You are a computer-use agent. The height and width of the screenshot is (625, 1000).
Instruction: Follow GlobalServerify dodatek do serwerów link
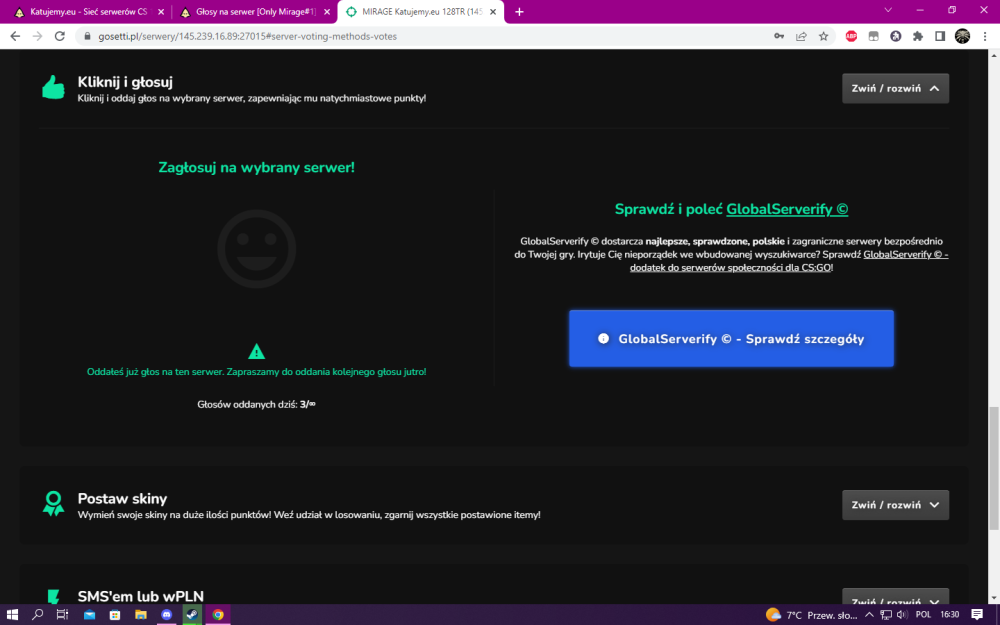790,261
